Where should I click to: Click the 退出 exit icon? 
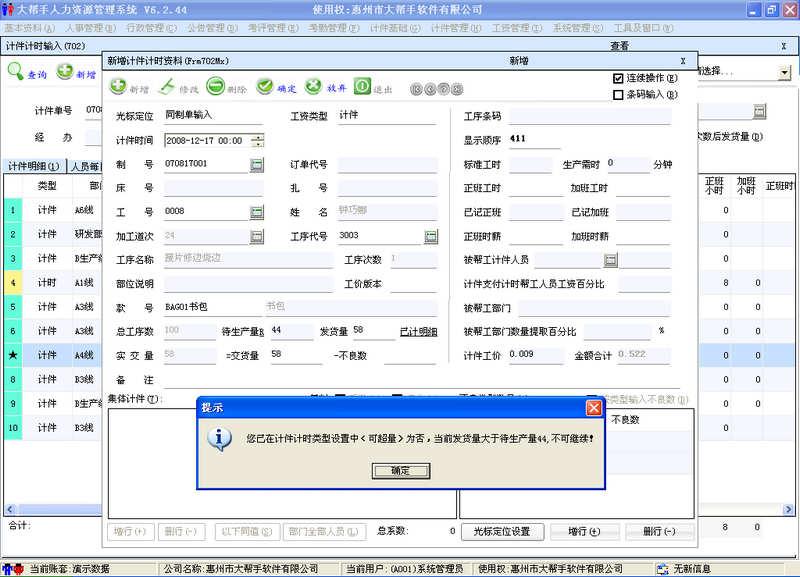pos(362,84)
